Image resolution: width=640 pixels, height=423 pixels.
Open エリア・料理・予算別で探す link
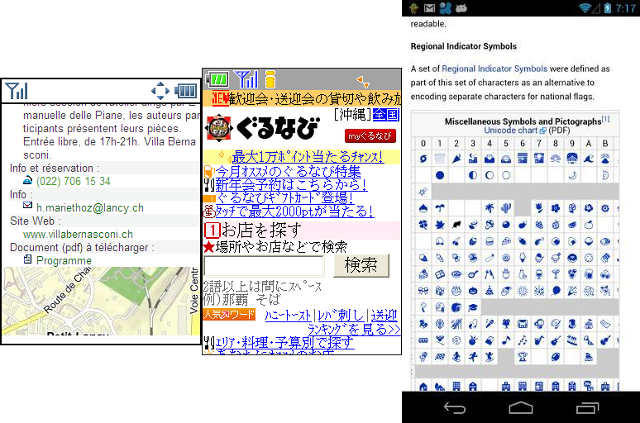(x=285, y=343)
